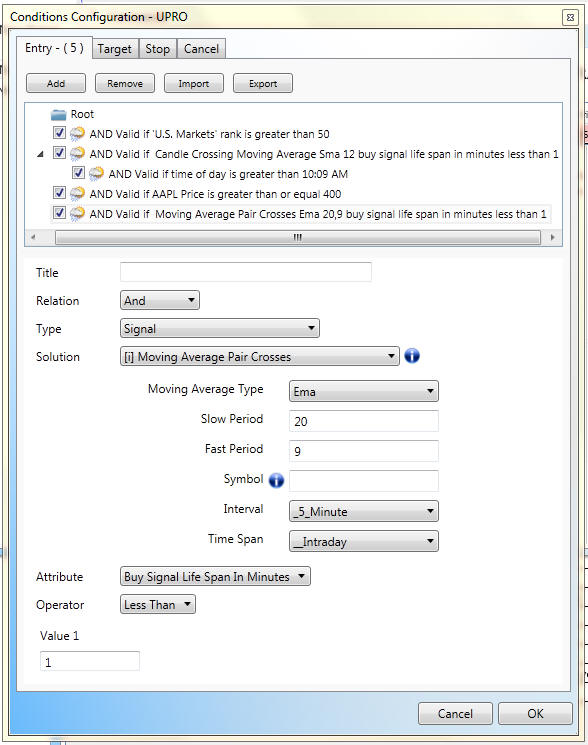The height and width of the screenshot is (745, 588).
Task: Click weather icon beside U.S. Markets rank condition
Action: pos(77,134)
